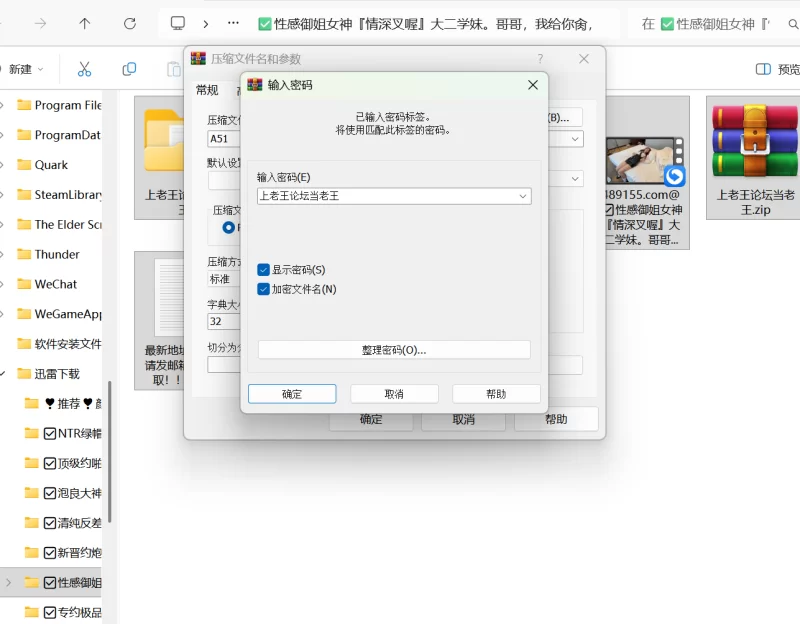Collapse the 迅雷下载 folder tree node
Viewport: 800px width, 624px height.
pos(8,374)
